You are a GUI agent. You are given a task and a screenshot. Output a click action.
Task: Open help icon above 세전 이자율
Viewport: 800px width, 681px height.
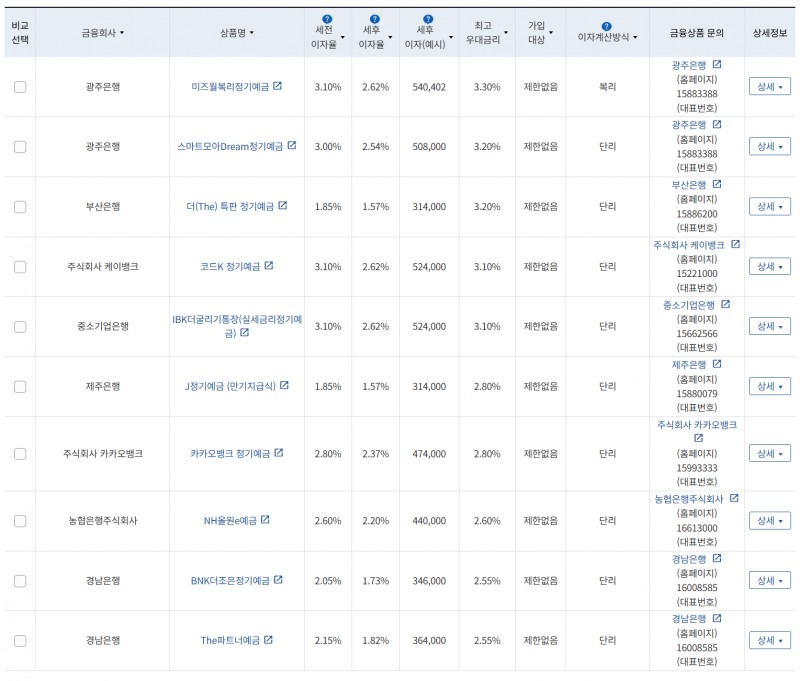327,19
